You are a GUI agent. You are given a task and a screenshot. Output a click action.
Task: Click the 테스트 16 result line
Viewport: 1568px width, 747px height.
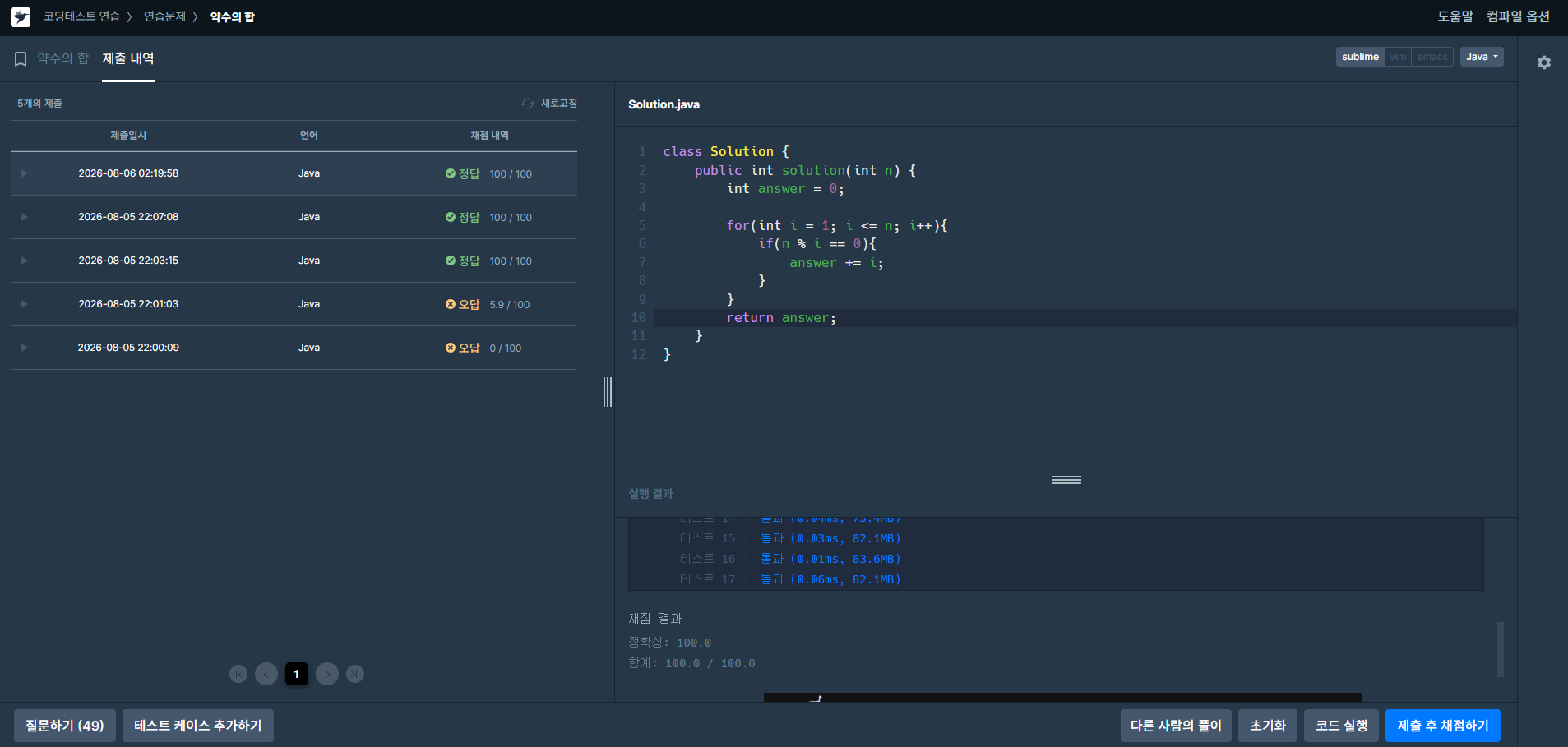pos(790,559)
